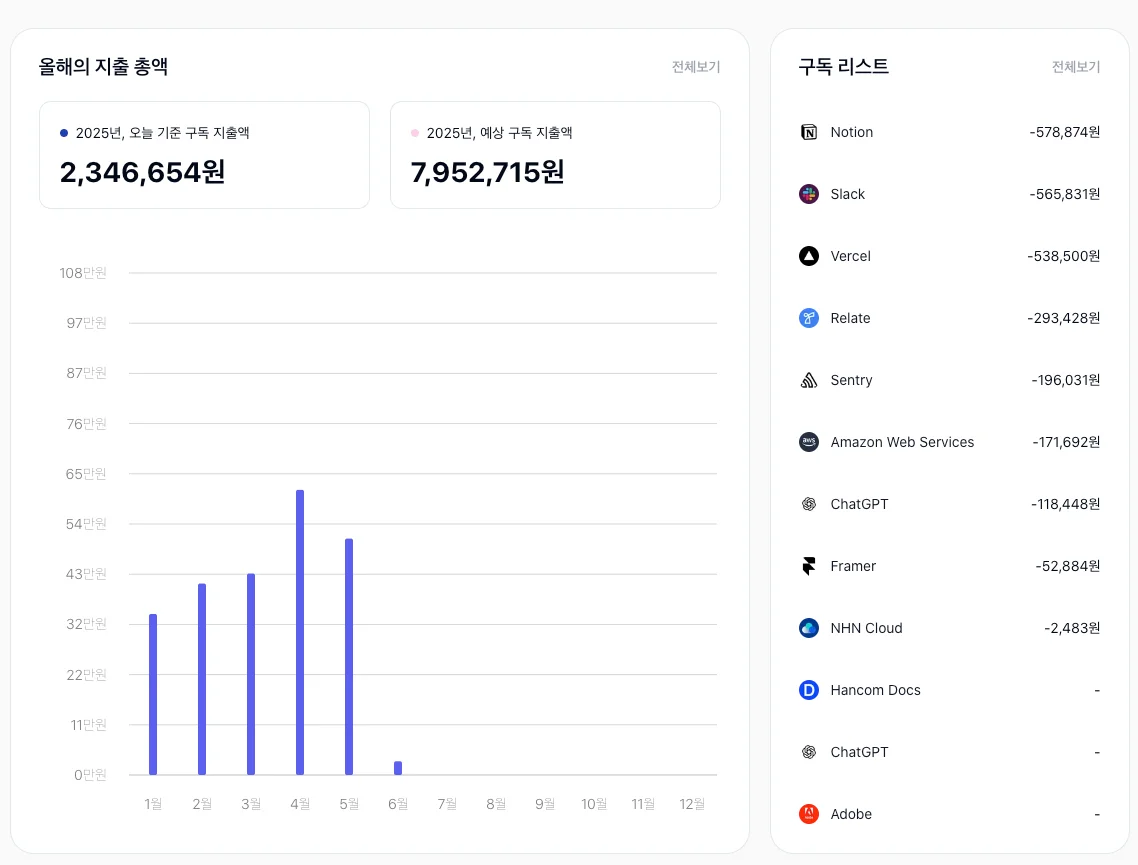
Task: Click the Adobe logo icon
Action: click(x=809, y=814)
